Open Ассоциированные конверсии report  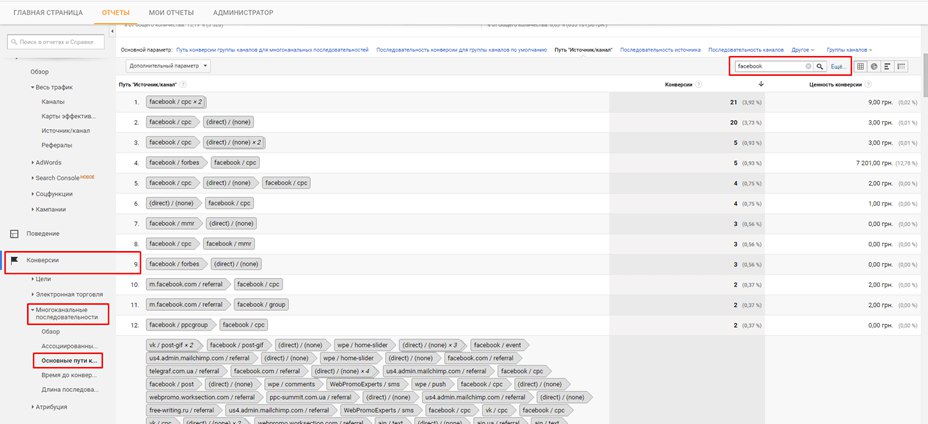pyautogui.click(x=69, y=345)
